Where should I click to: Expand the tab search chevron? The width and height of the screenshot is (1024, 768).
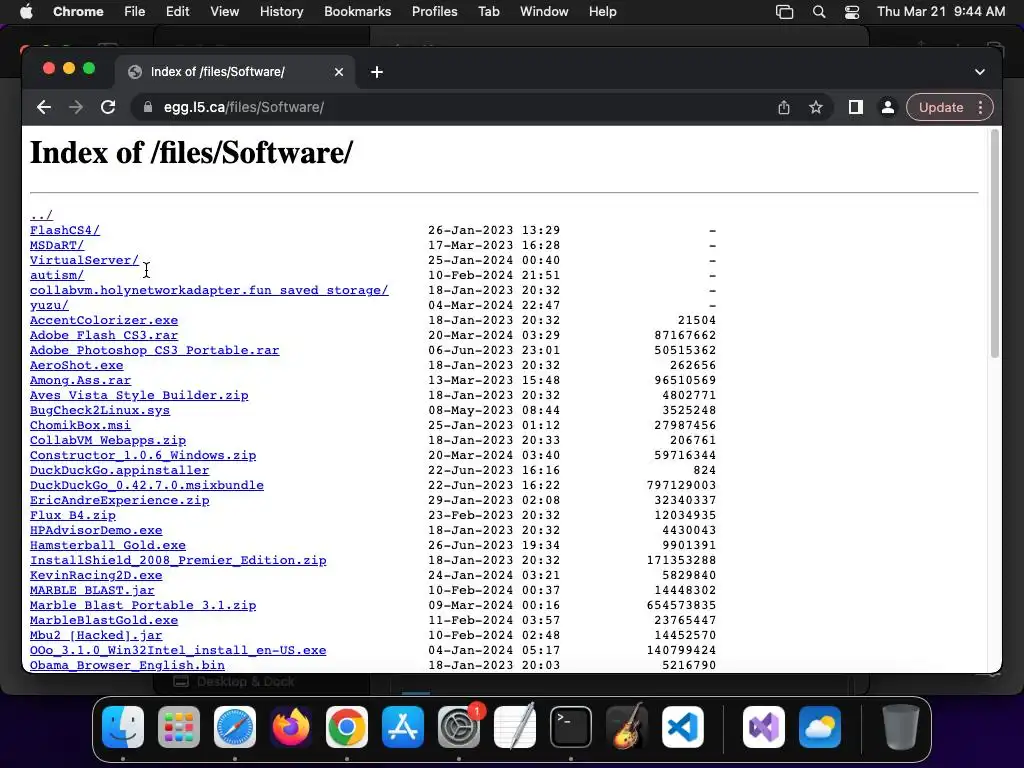coord(980,72)
